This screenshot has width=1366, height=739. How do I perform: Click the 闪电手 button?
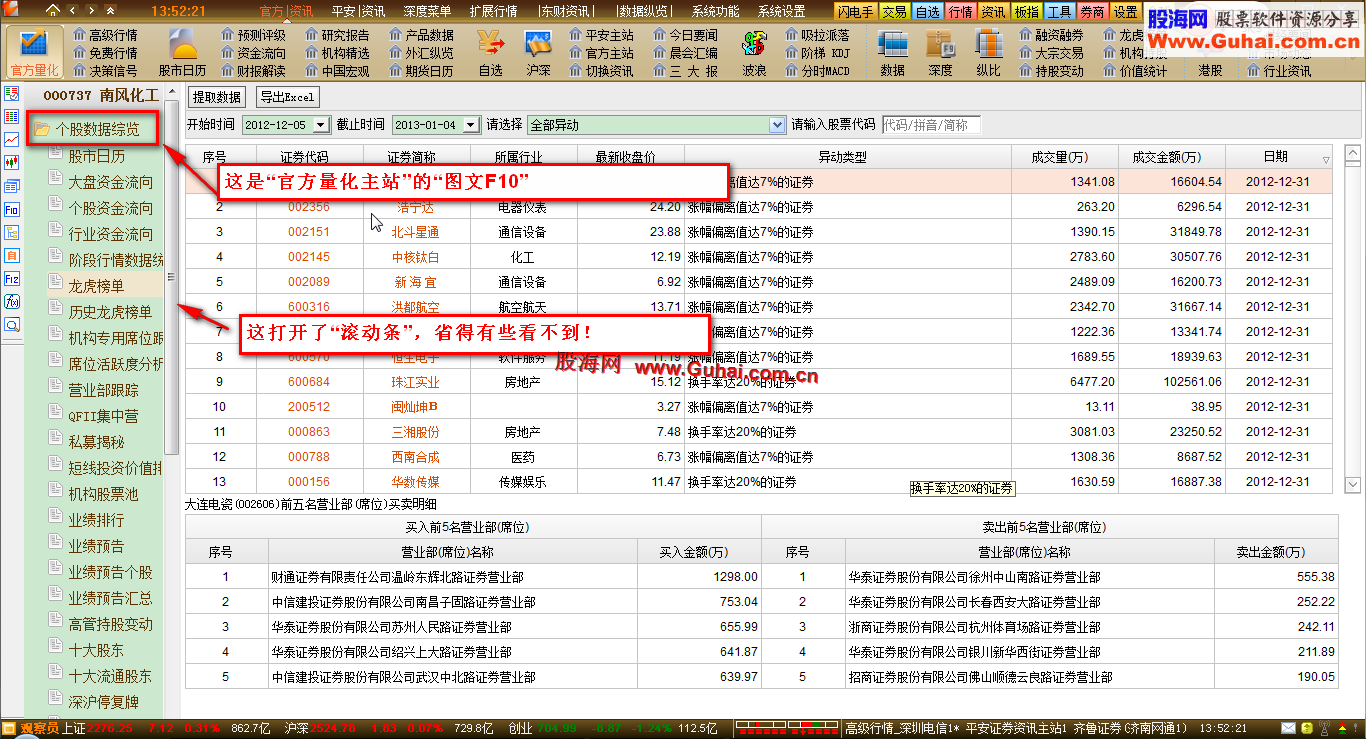[855, 12]
